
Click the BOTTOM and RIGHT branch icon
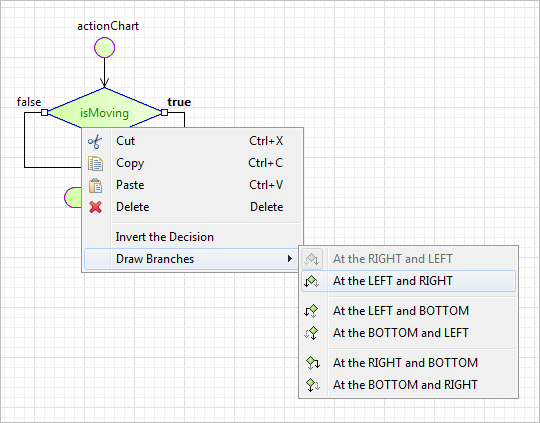tap(313, 385)
